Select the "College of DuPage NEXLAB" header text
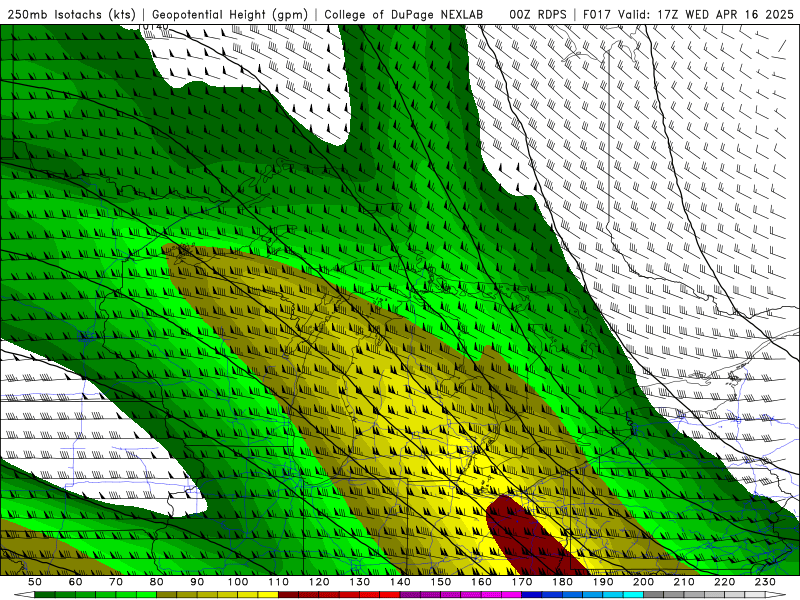 pos(403,14)
